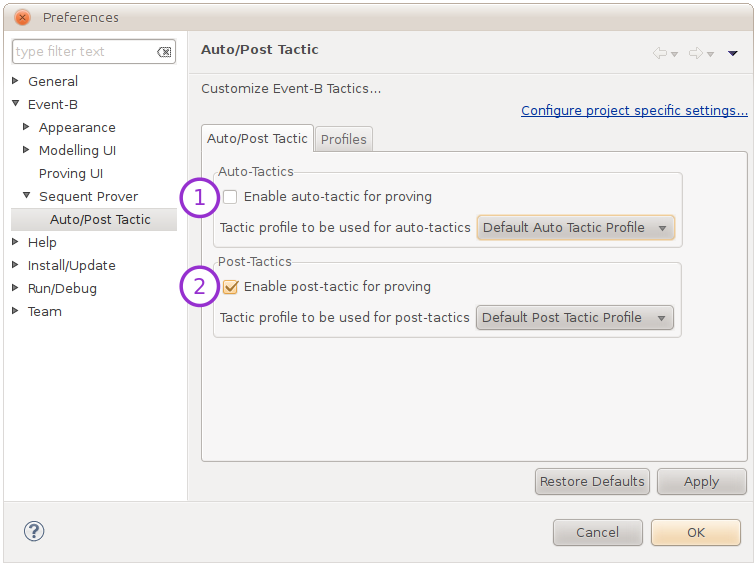
Task: Expand the General tree node
Action: point(16,82)
